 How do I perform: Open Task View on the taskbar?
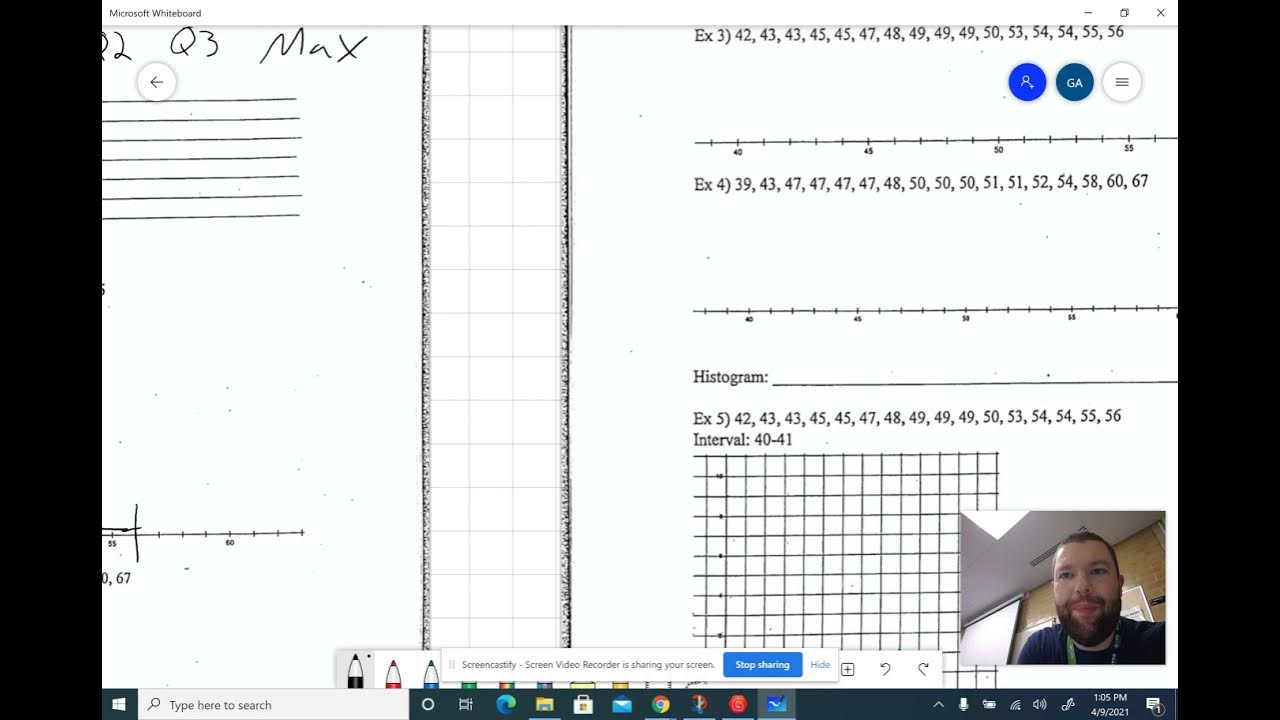point(466,704)
